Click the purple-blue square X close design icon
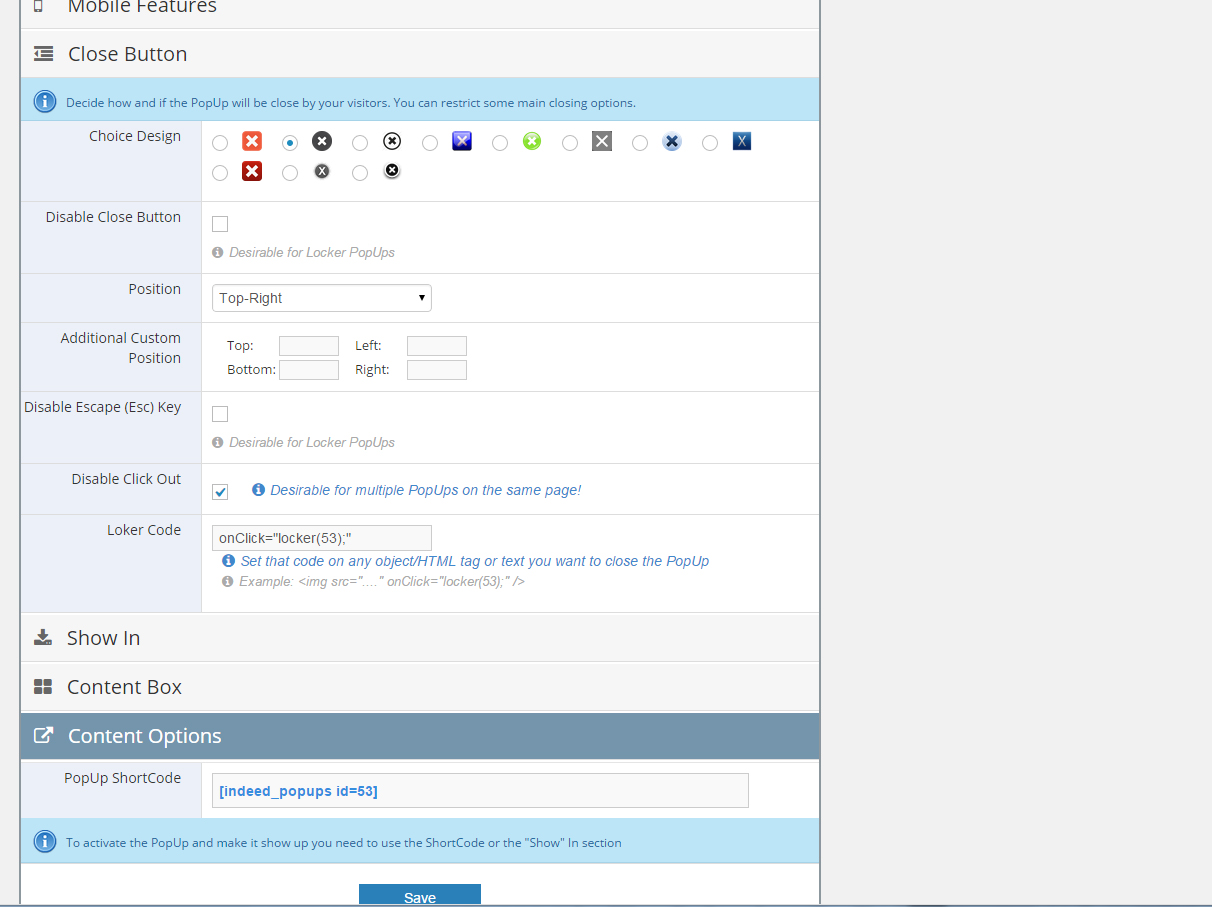1212x907 pixels. tap(462, 142)
